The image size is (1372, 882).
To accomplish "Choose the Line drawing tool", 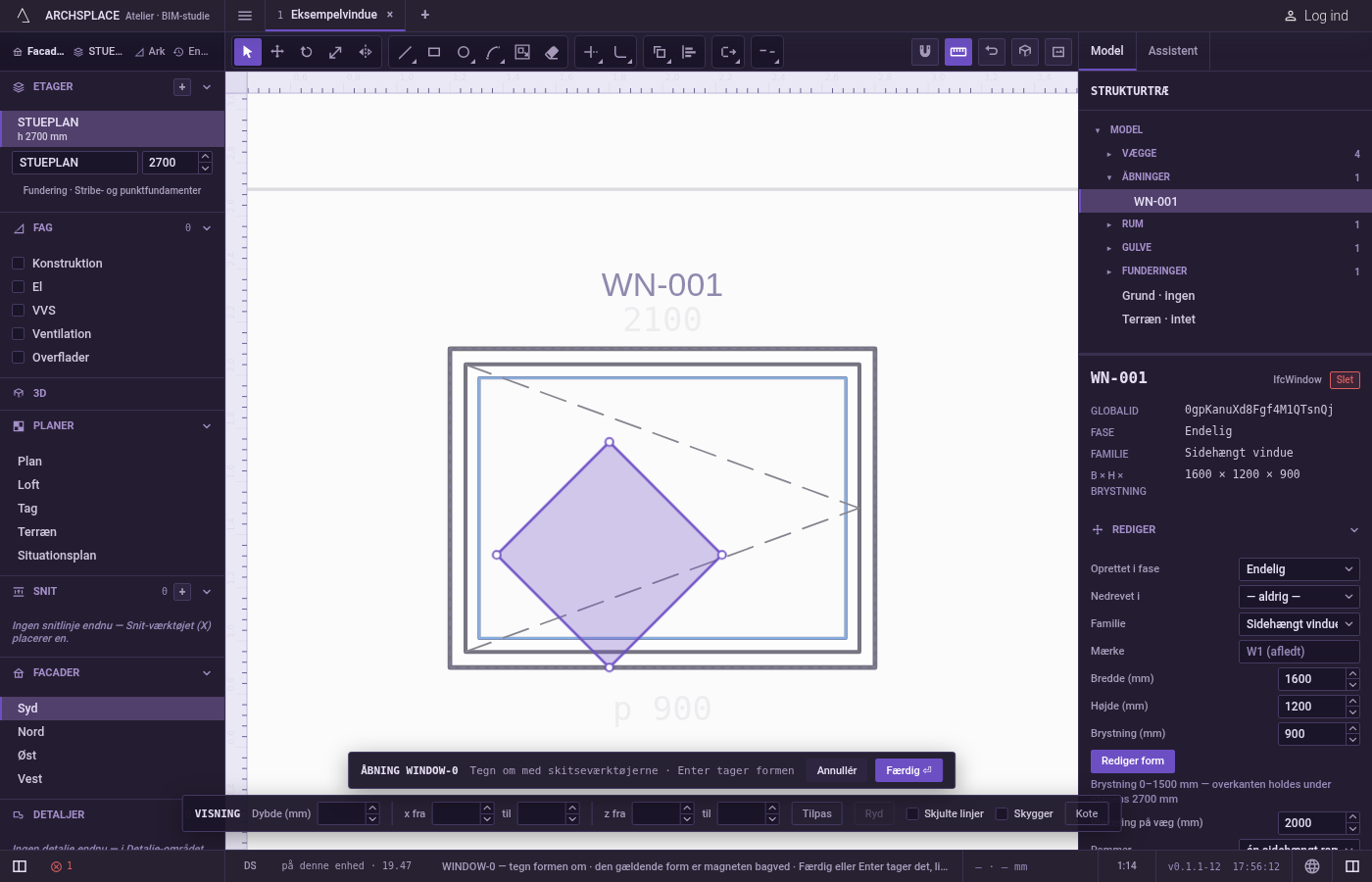I will pos(405,52).
